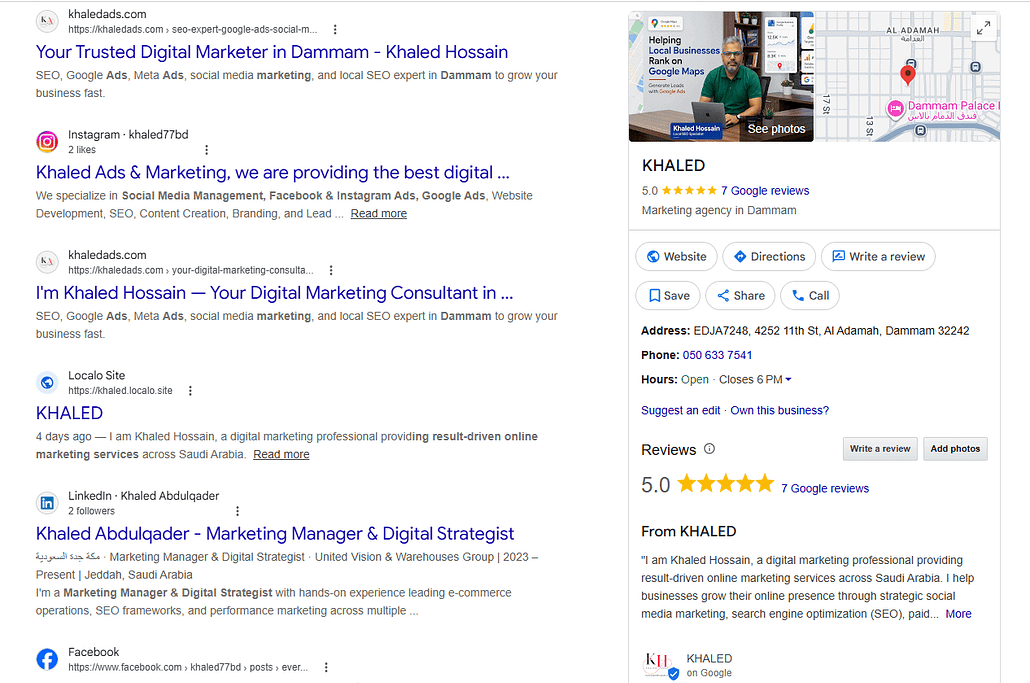Click the Facebook logo icon
This screenshot has height=683, width=1030.
47,659
